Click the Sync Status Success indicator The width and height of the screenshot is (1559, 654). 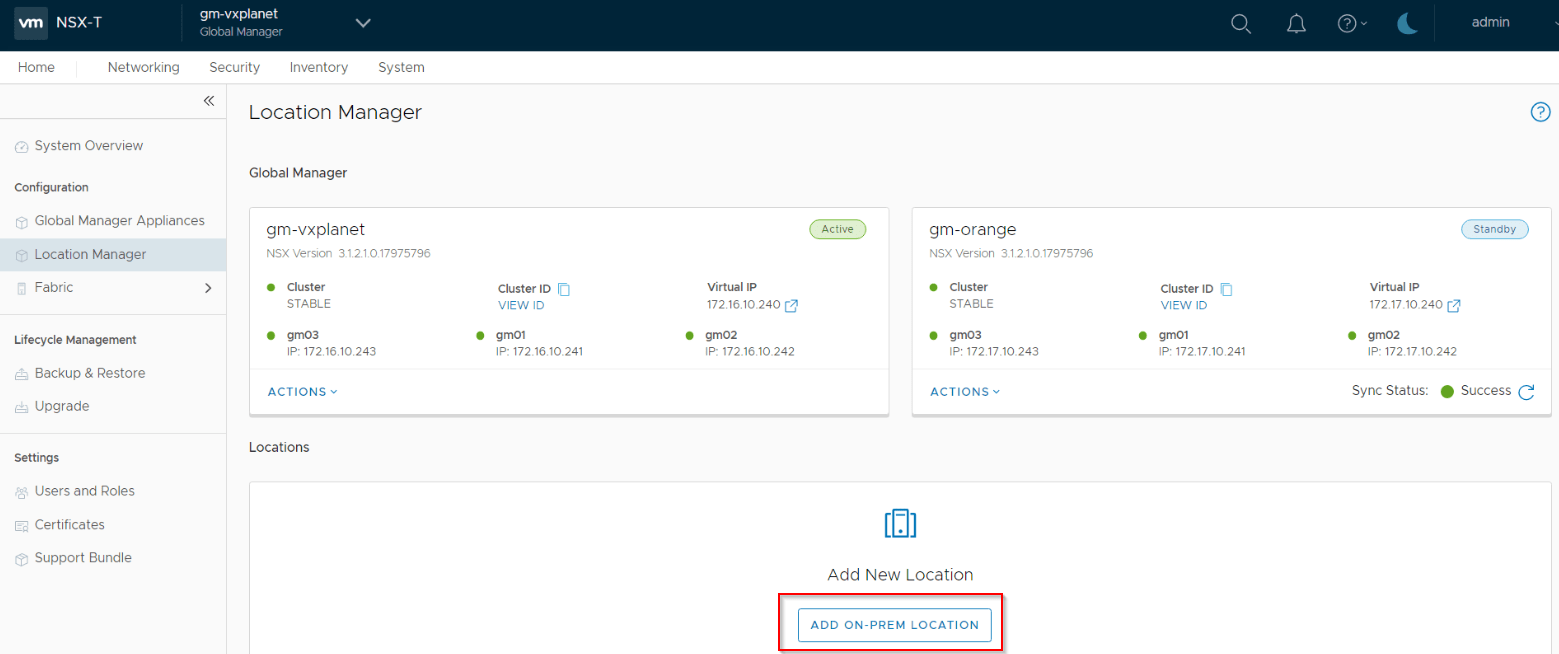point(1476,391)
